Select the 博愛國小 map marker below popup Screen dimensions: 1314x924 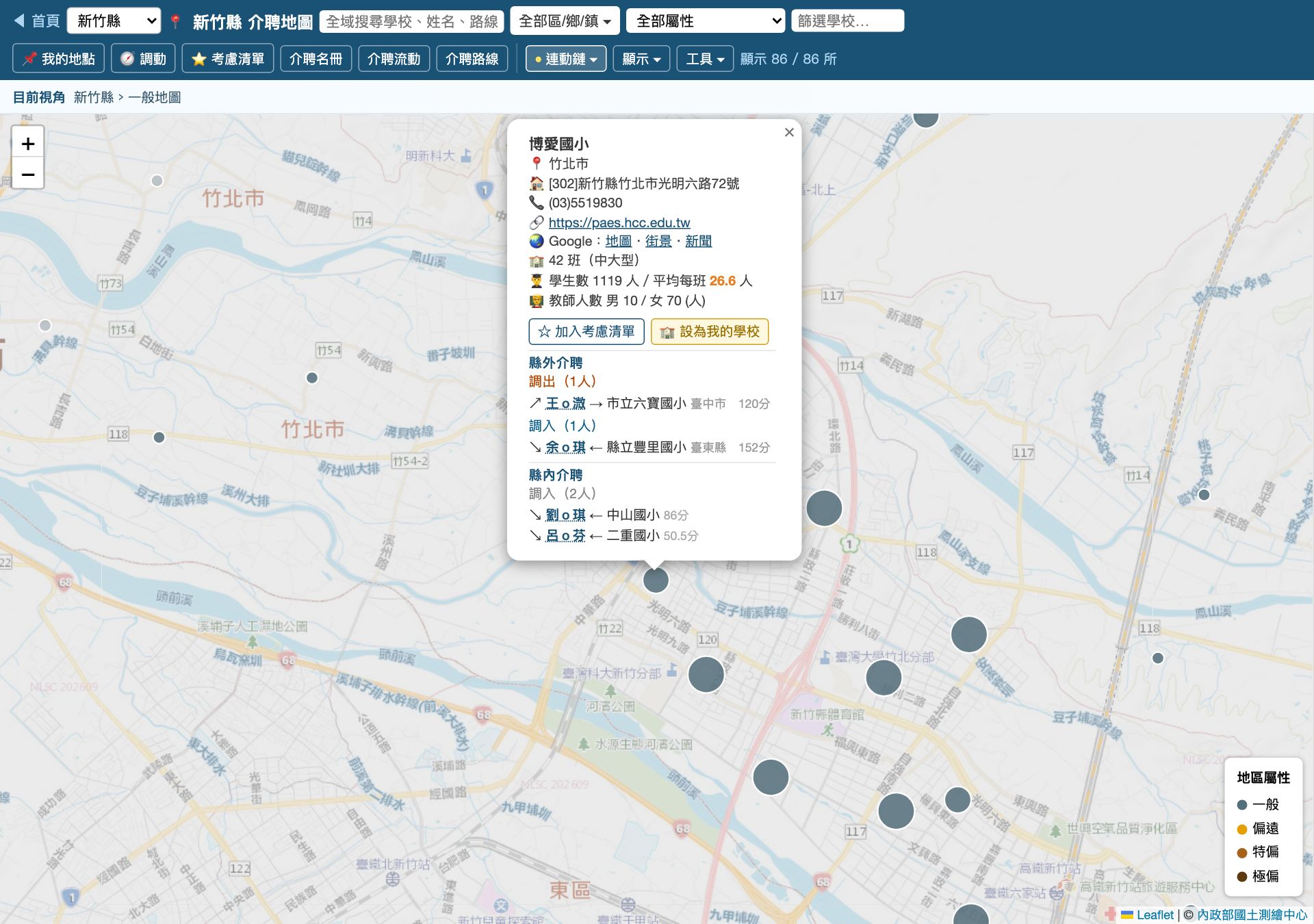(x=656, y=580)
